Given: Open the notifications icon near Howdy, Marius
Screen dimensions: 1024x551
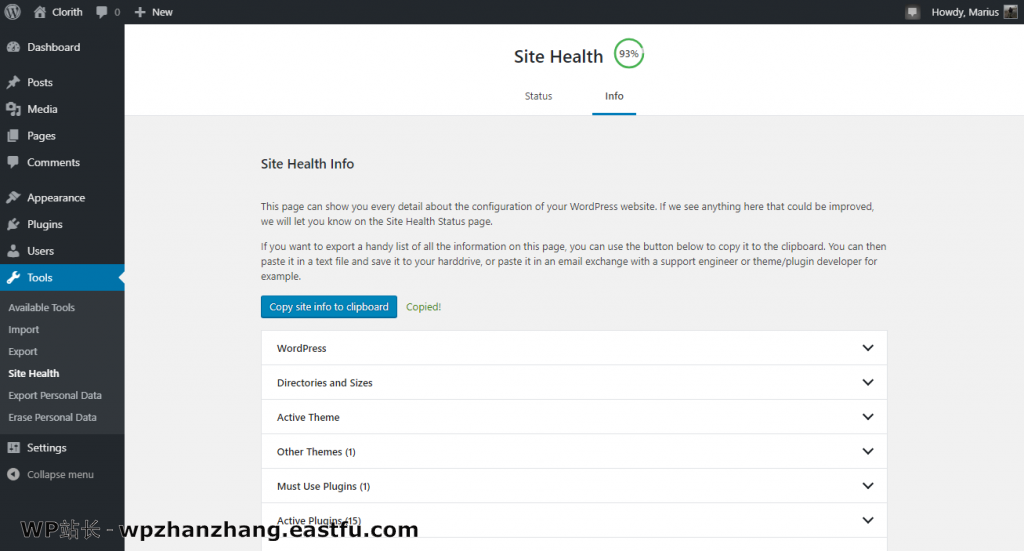Looking at the screenshot, I should 912,12.
